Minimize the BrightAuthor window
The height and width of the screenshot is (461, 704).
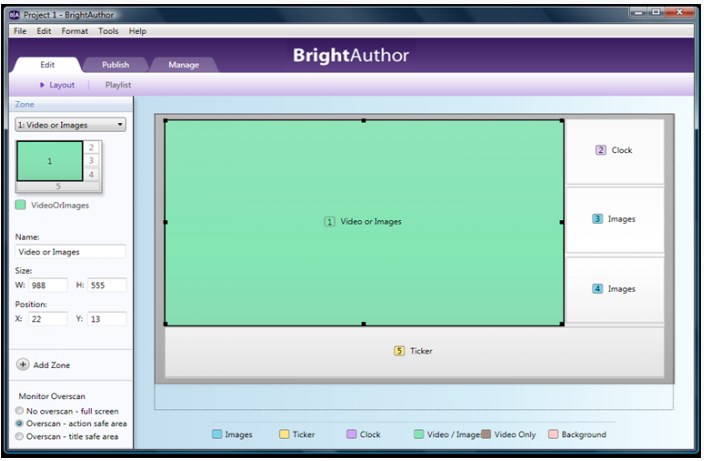point(638,13)
